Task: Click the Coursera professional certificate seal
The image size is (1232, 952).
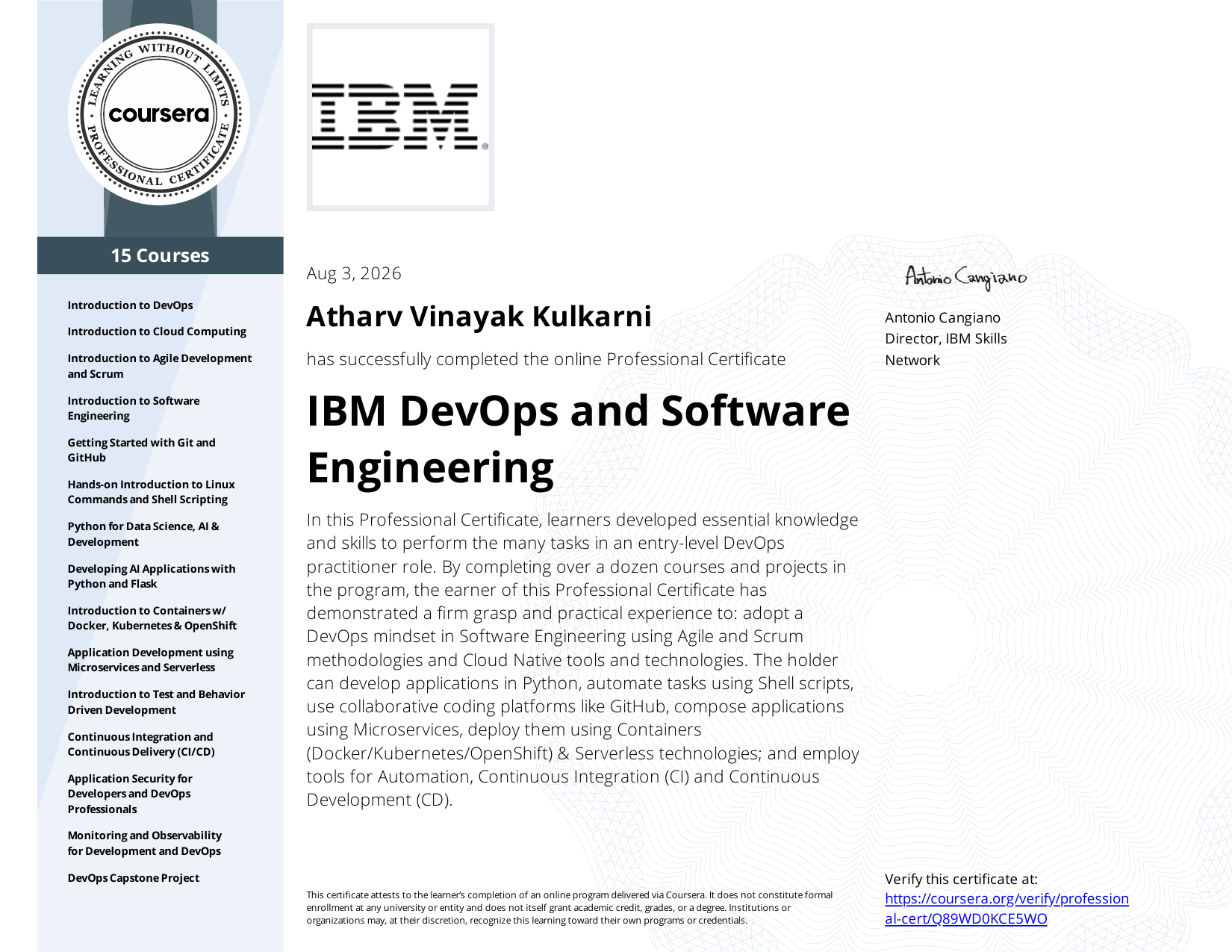Action: (x=159, y=114)
